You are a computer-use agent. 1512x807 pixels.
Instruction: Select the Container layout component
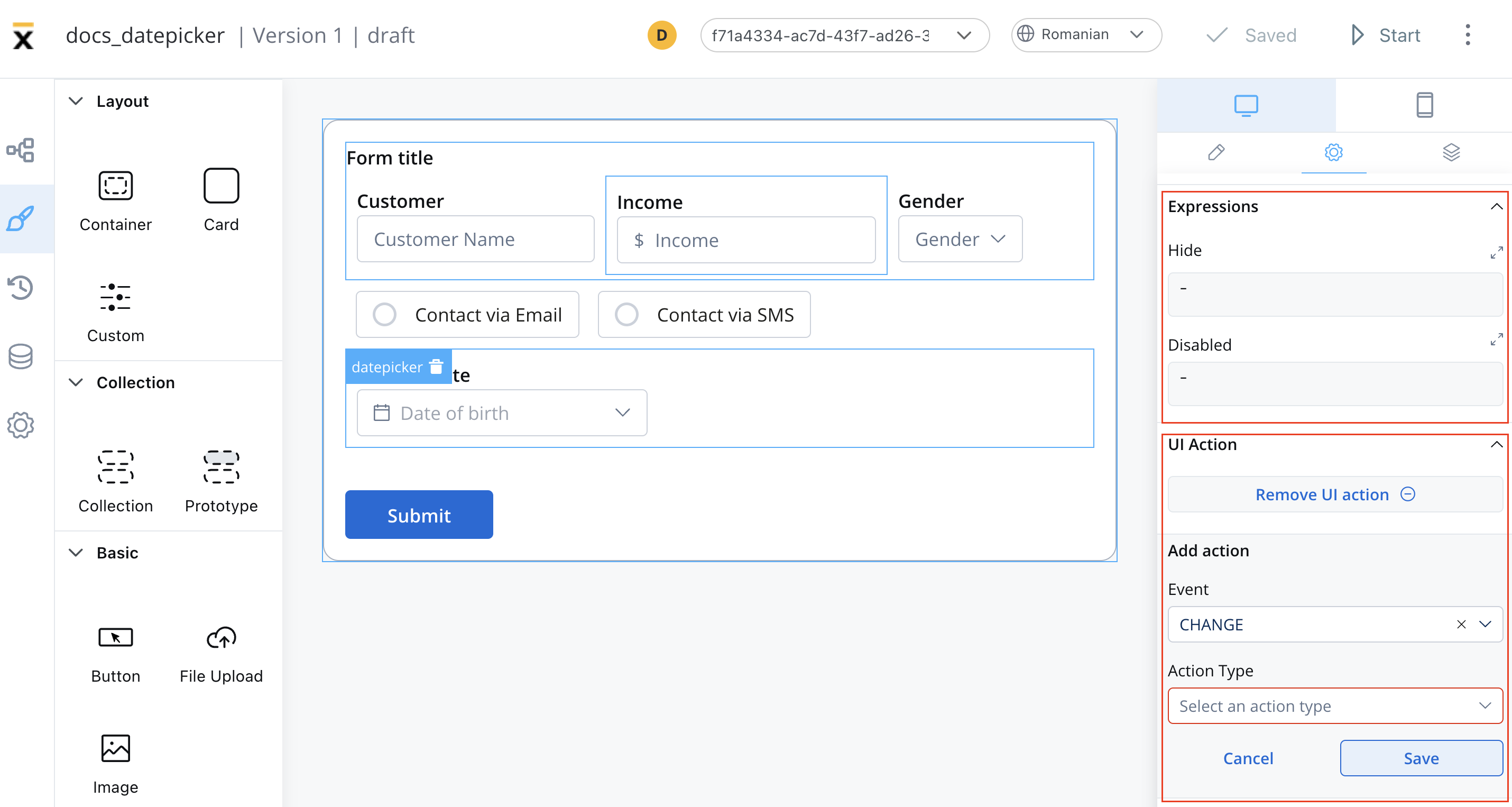[116, 201]
